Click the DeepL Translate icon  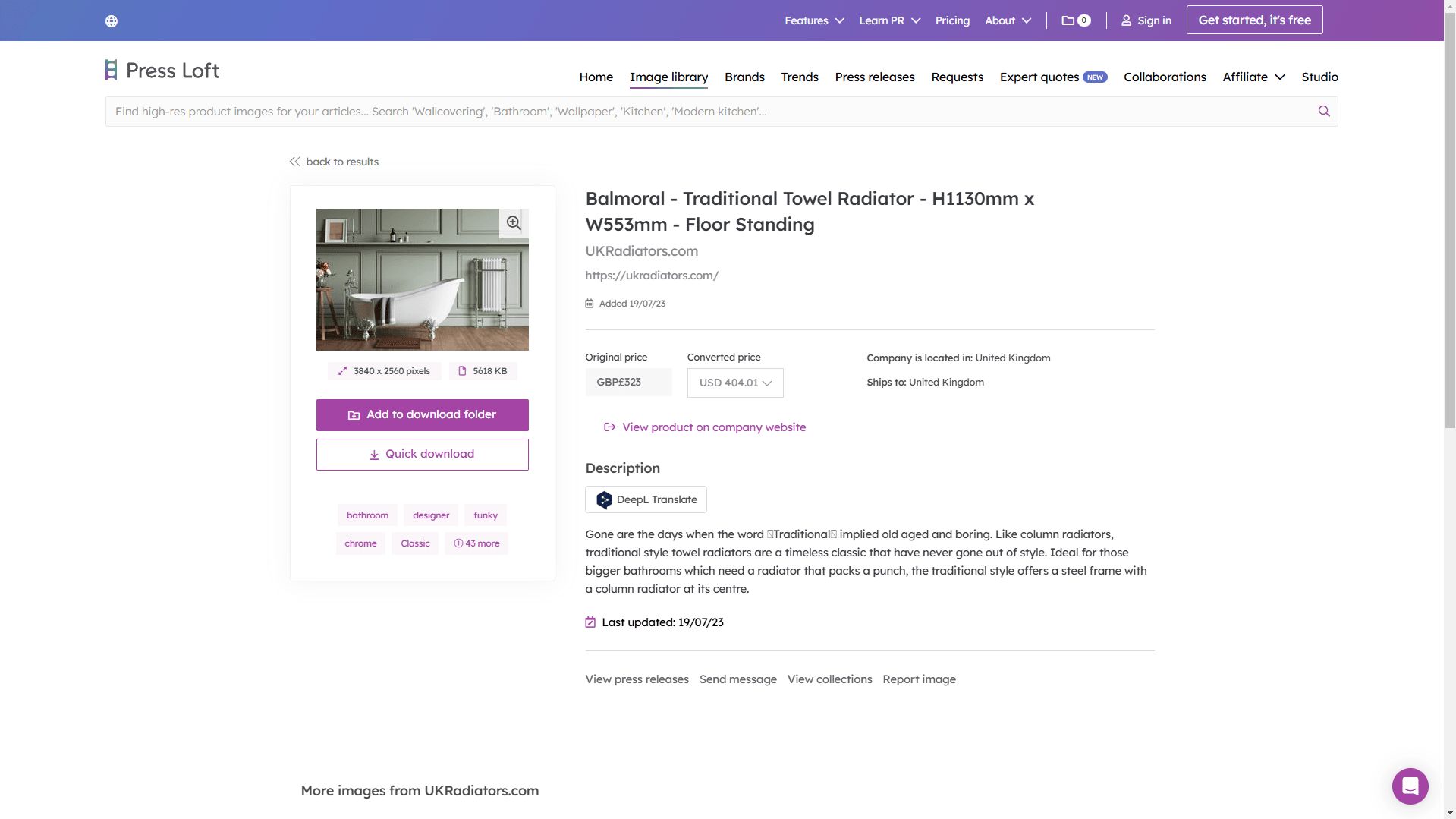tap(604, 499)
